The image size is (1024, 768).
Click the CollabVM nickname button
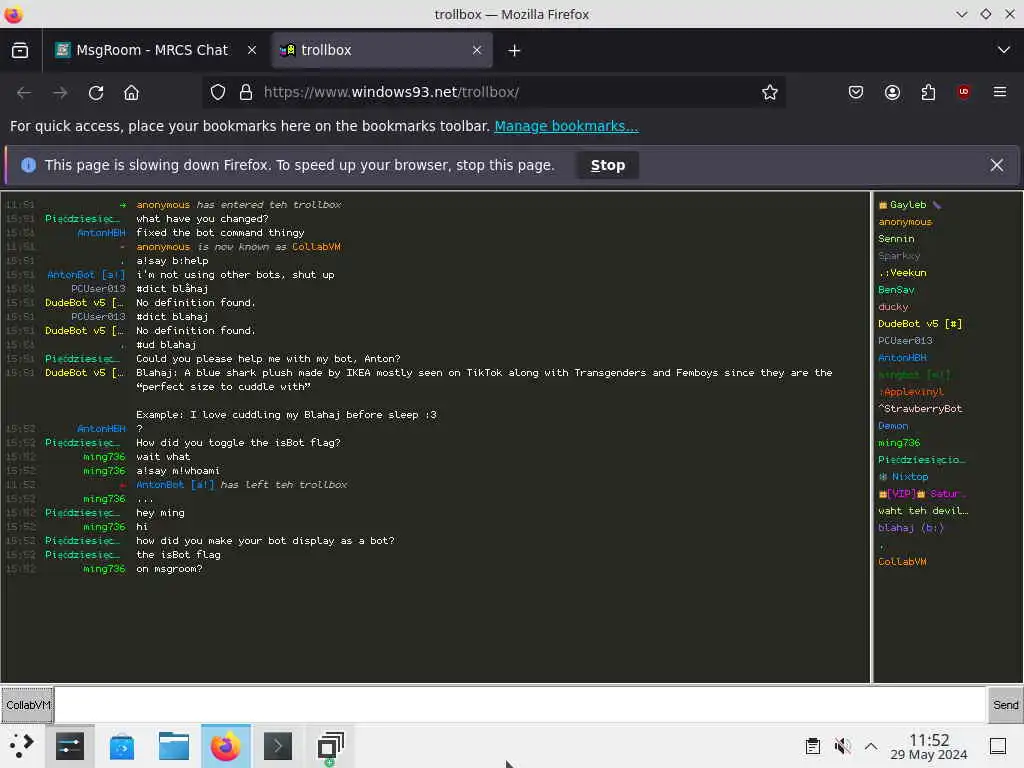point(27,705)
